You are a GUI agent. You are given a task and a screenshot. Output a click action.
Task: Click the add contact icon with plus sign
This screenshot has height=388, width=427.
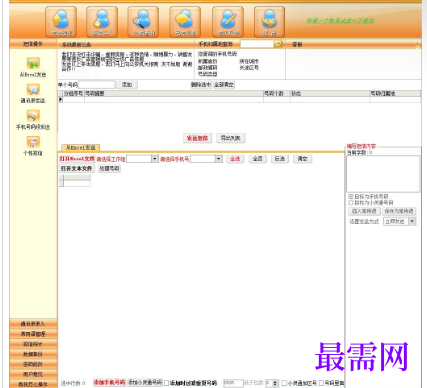click(102, 22)
